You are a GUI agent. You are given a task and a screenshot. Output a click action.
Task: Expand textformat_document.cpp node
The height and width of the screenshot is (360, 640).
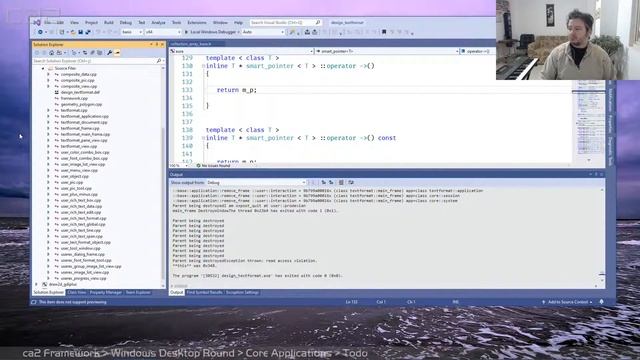coord(48,122)
